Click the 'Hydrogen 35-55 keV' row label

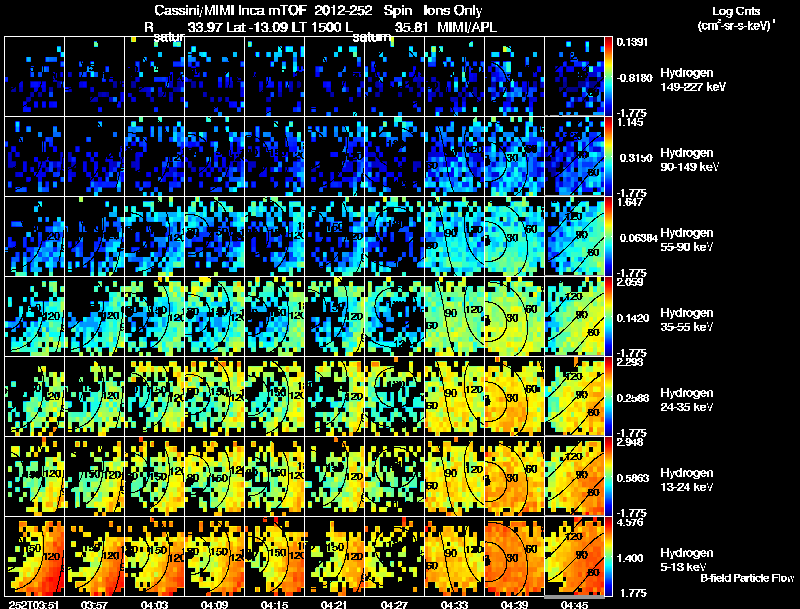tap(687, 320)
